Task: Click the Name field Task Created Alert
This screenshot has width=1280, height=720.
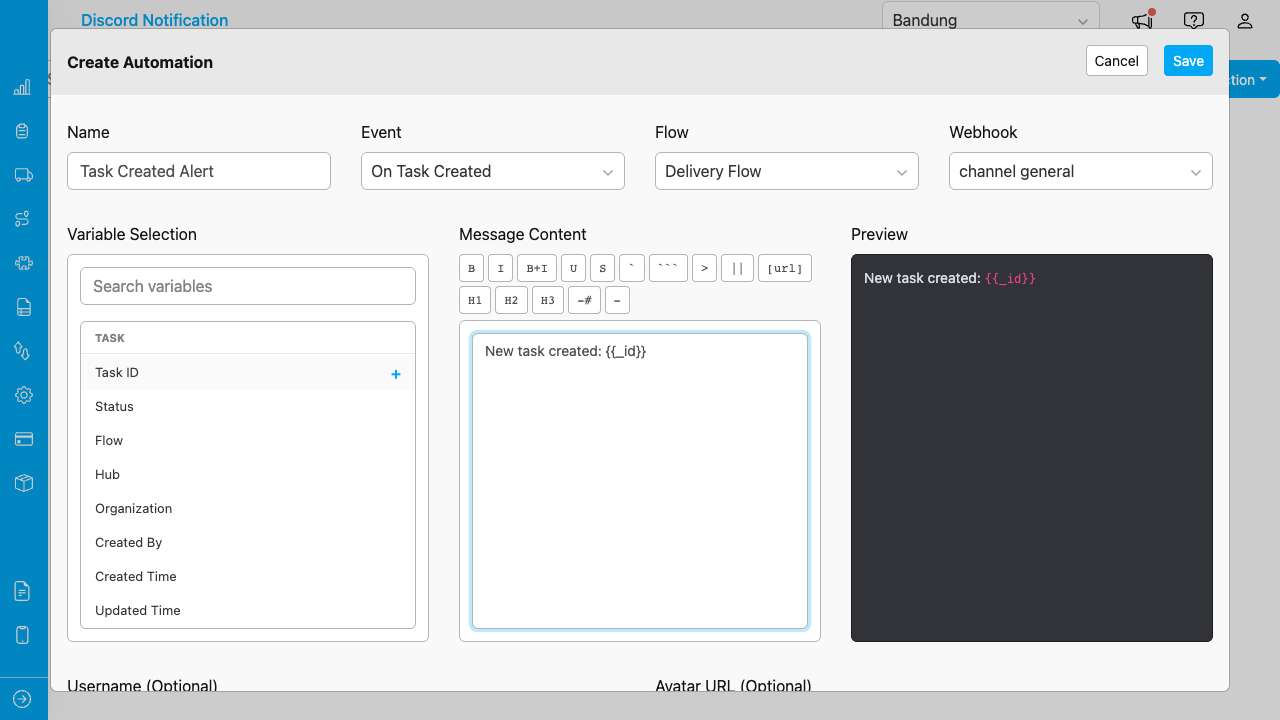Action: pyautogui.click(x=199, y=171)
